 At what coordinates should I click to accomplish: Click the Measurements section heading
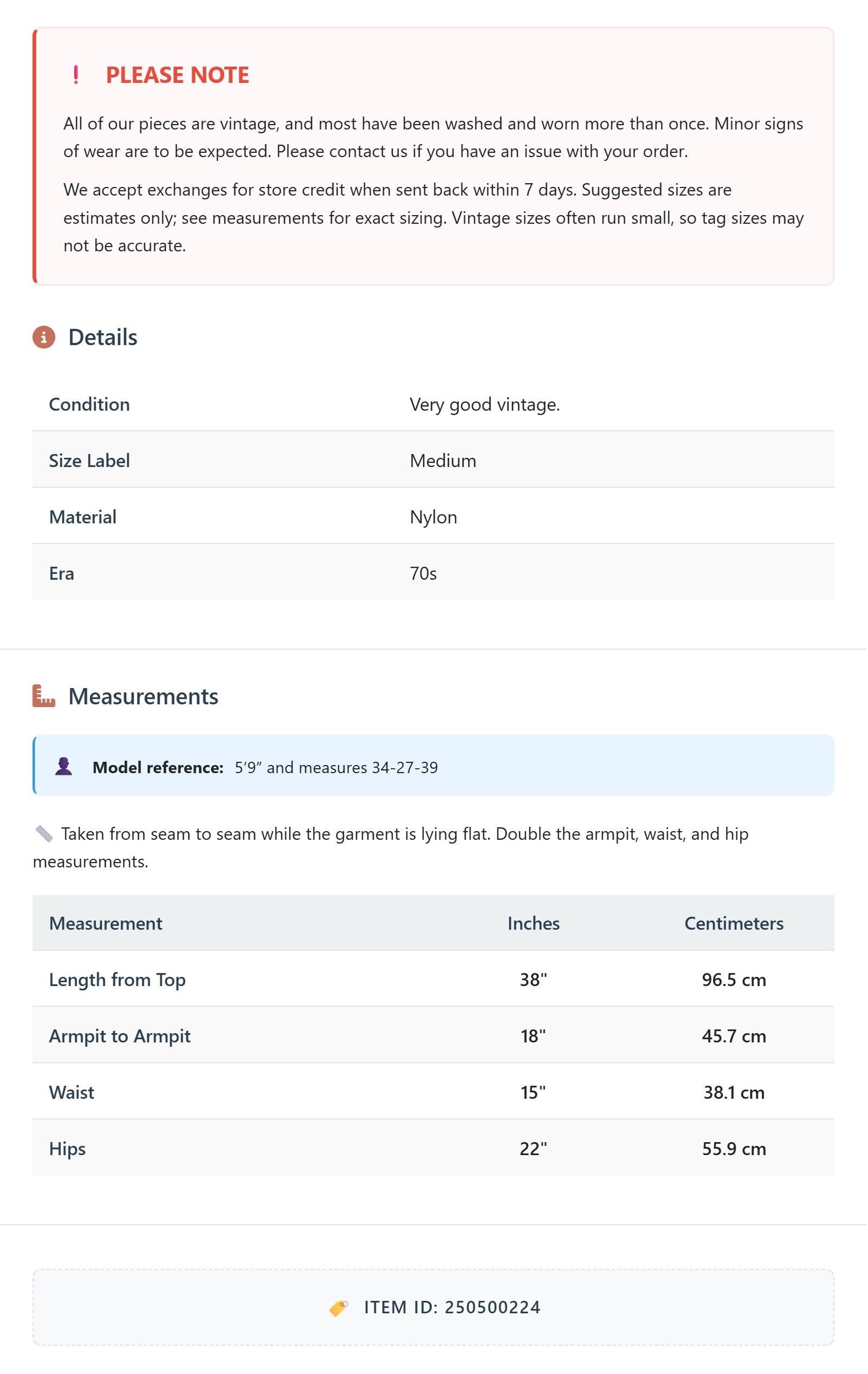pos(143,696)
